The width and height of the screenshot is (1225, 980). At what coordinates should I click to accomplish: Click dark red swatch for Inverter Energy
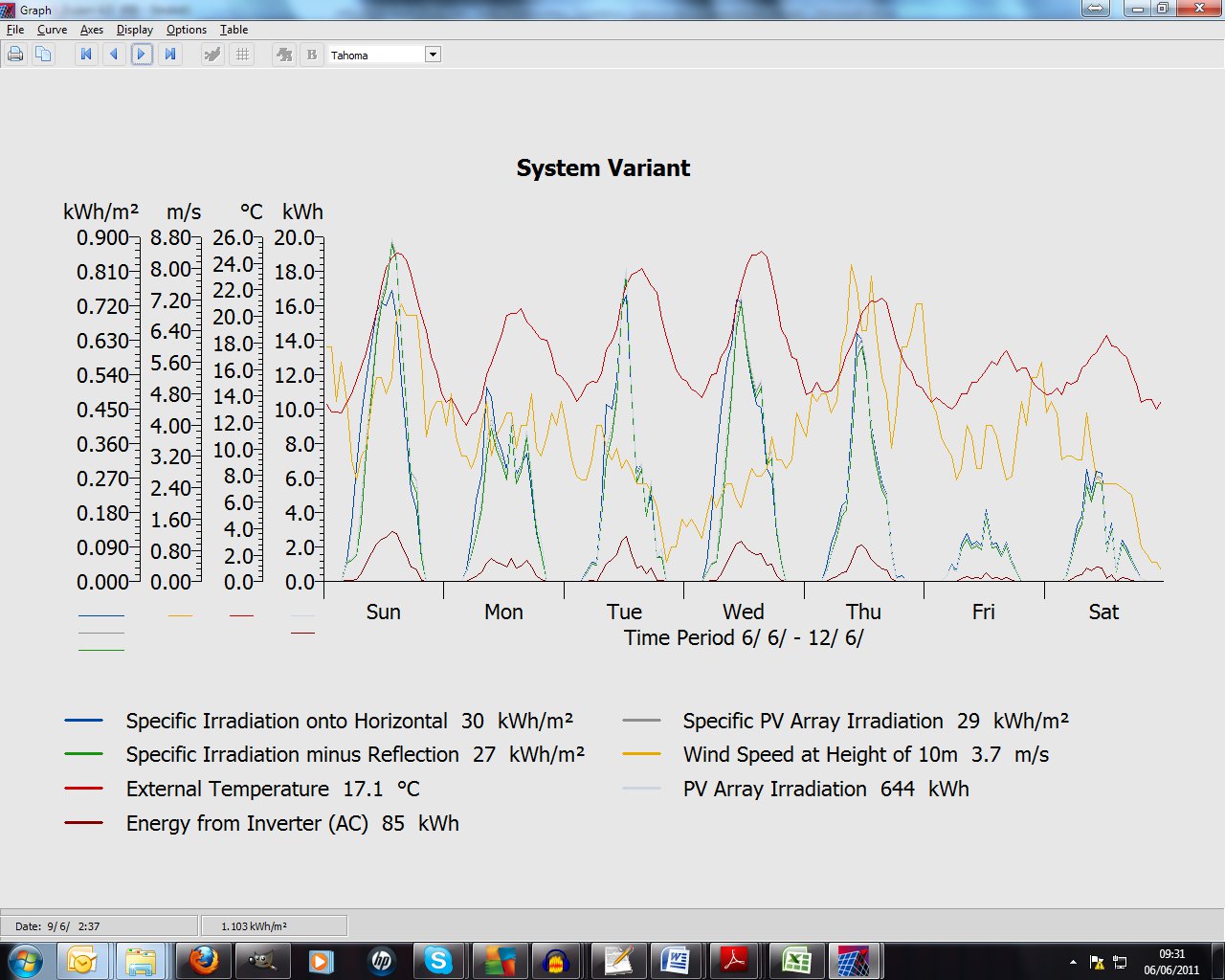[x=84, y=823]
